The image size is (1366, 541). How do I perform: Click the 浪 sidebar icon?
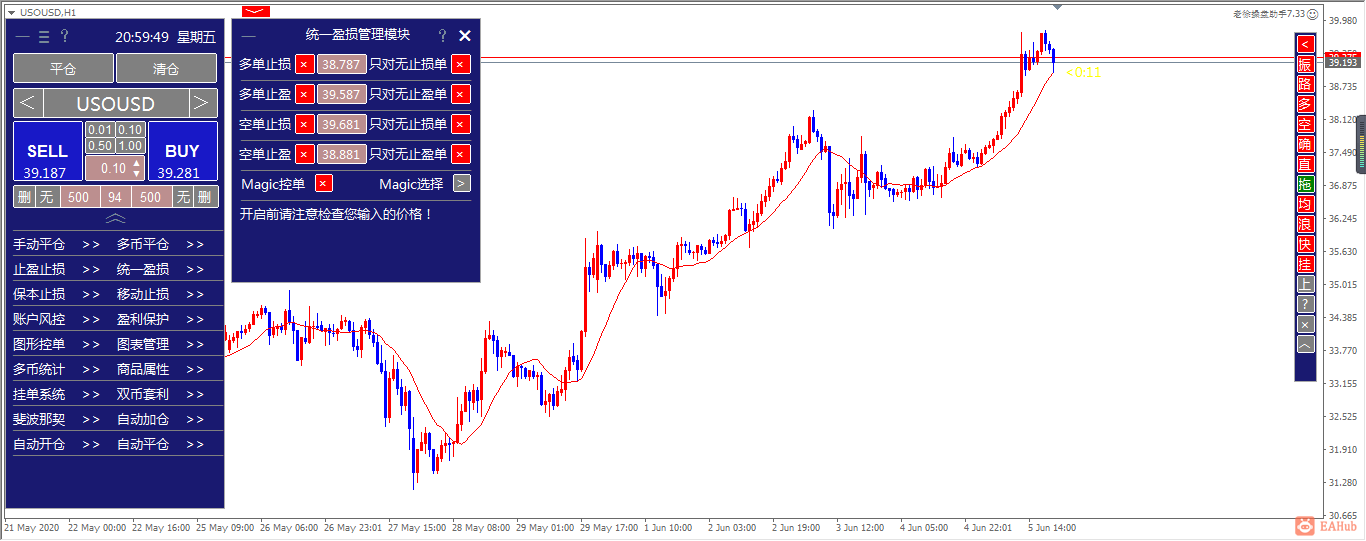click(1305, 224)
